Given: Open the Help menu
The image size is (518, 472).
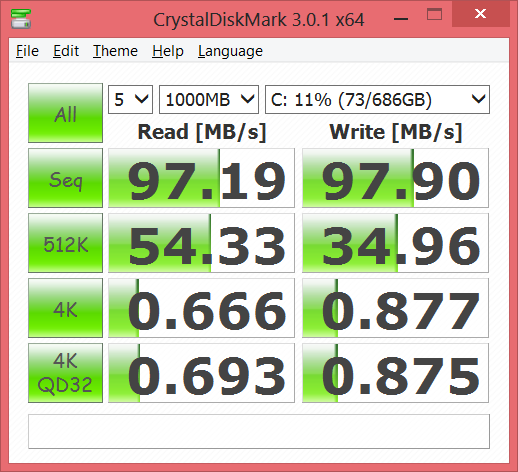Looking at the screenshot, I should point(168,51).
